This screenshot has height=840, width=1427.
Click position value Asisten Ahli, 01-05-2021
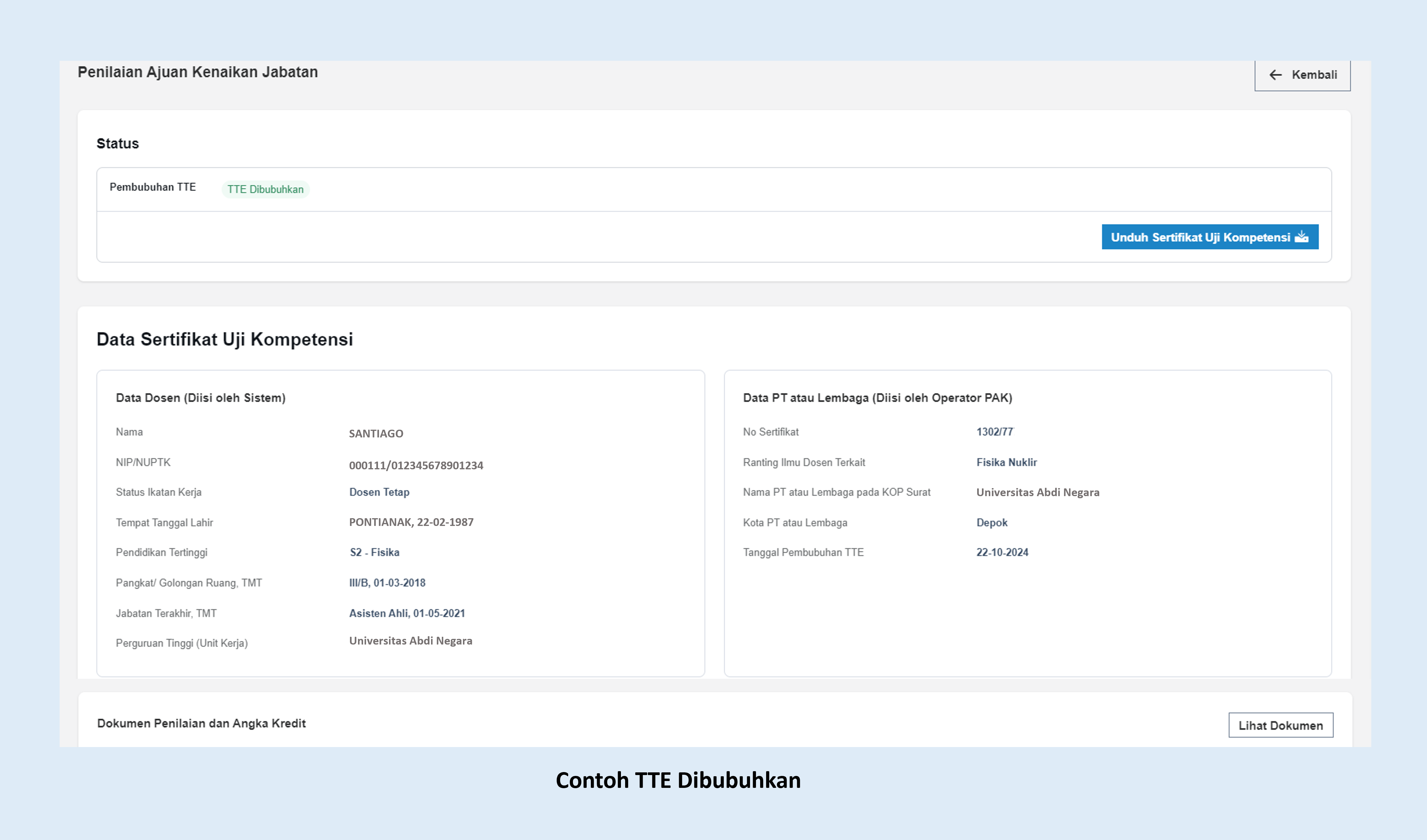pyautogui.click(x=407, y=613)
